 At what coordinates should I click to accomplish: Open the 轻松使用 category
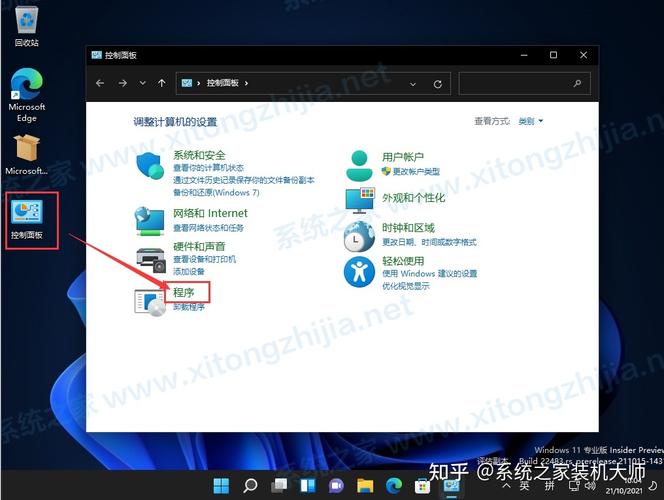tap(403, 261)
